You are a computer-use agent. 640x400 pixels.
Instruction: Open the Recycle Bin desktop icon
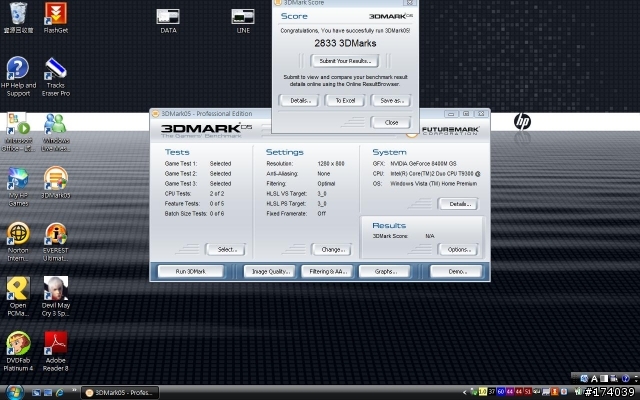click(18, 18)
